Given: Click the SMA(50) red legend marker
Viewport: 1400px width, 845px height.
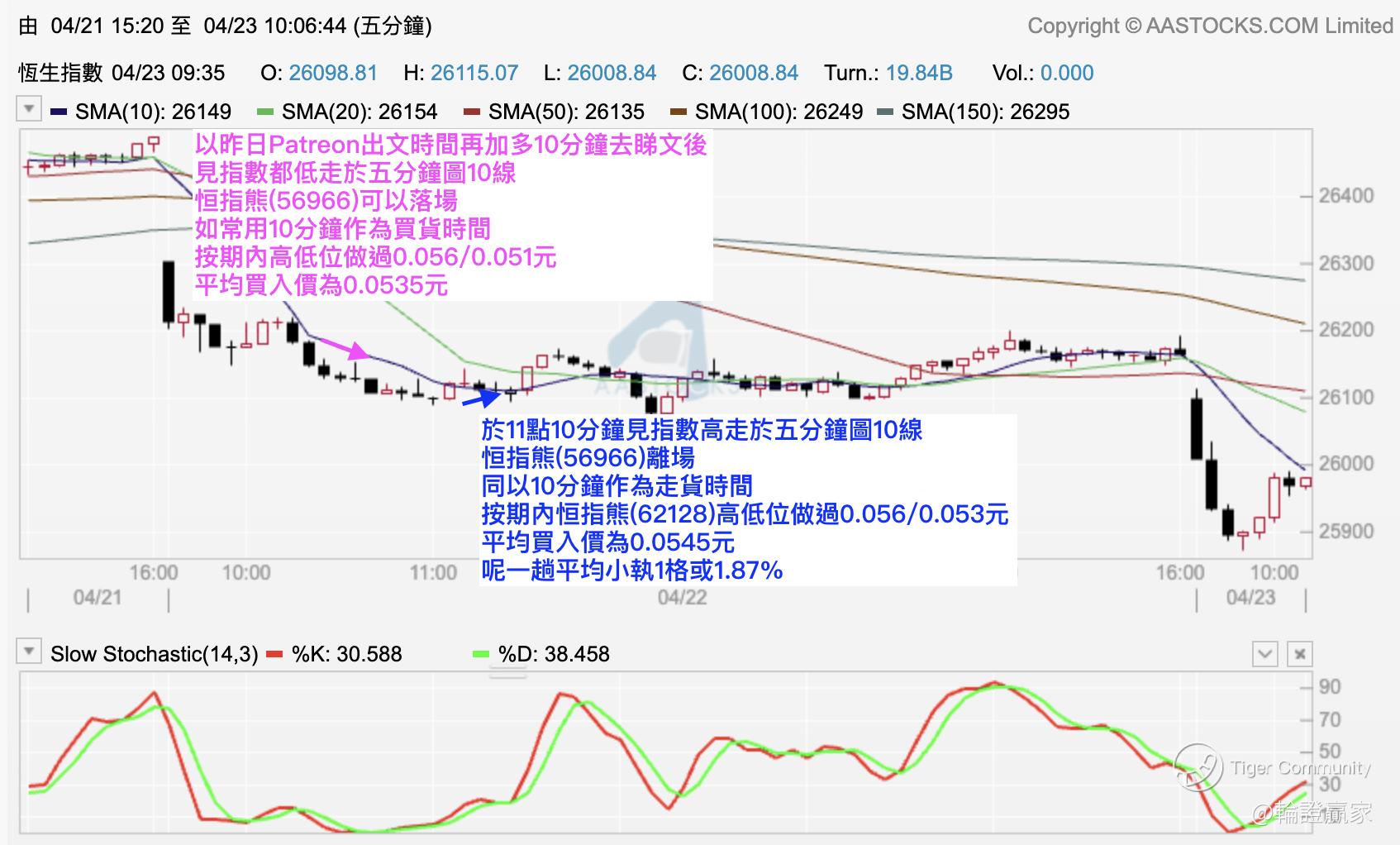Looking at the screenshot, I should click(x=472, y=112).
